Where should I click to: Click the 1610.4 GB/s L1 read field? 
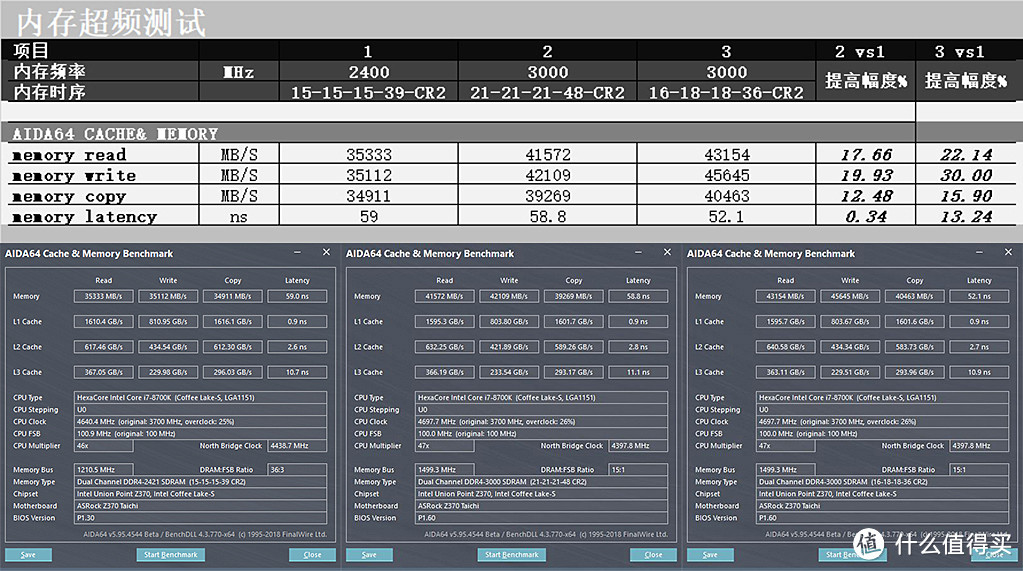point(103,322)
